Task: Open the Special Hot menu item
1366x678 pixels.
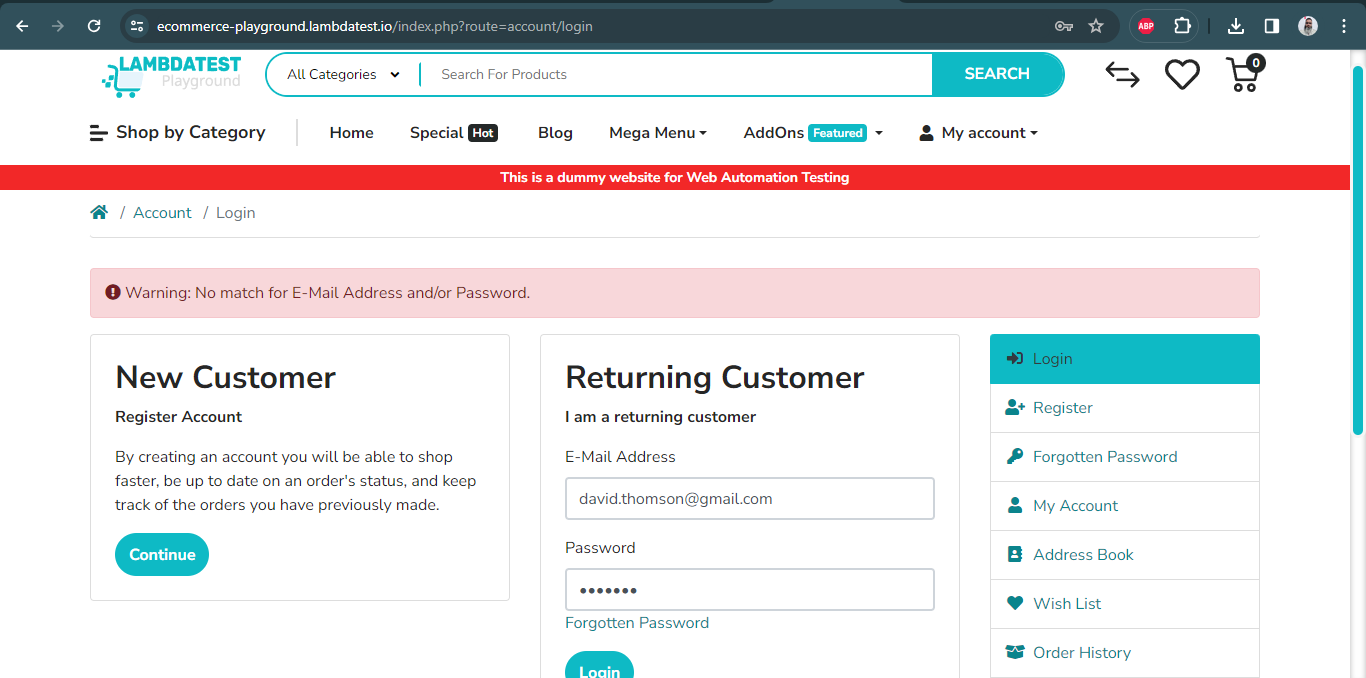Action: tap(454, 133)
